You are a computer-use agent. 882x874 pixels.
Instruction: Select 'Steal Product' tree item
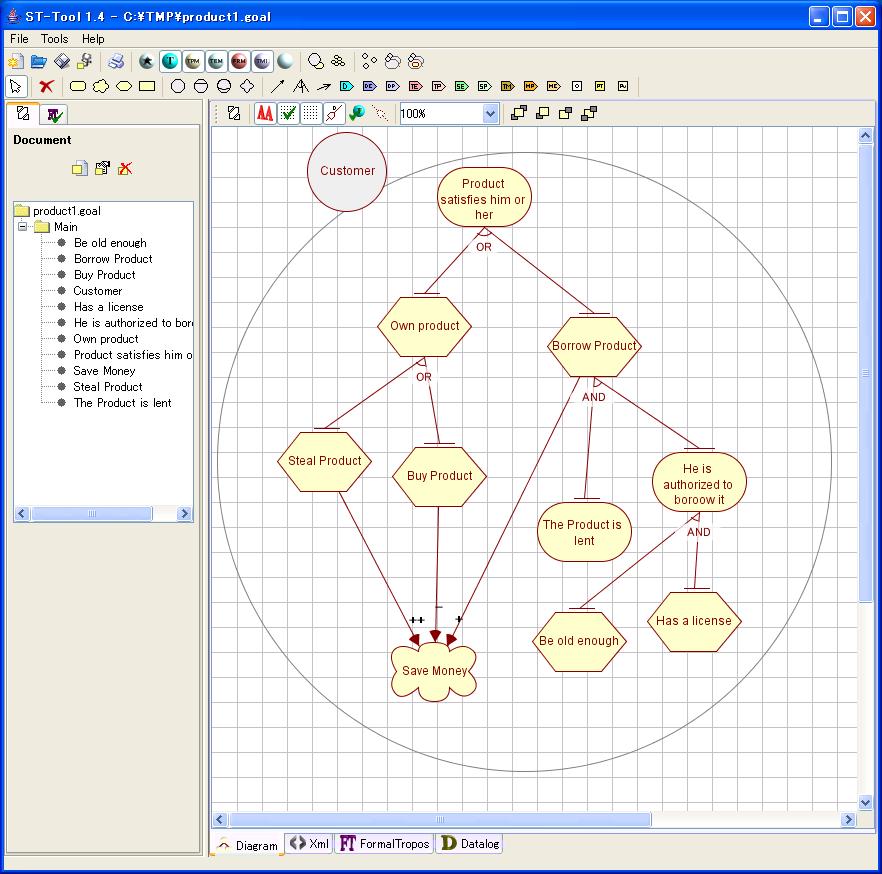click(x=107, y=387)
